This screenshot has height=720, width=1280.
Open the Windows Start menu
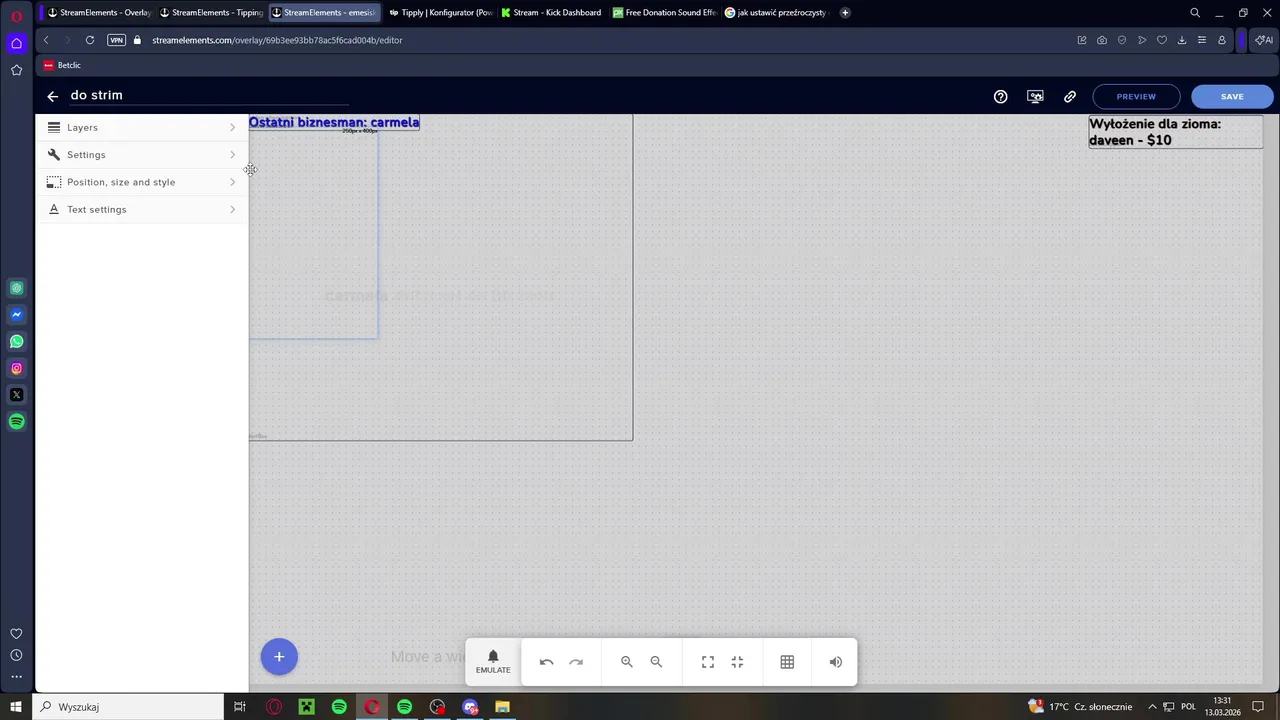[16, 707]
